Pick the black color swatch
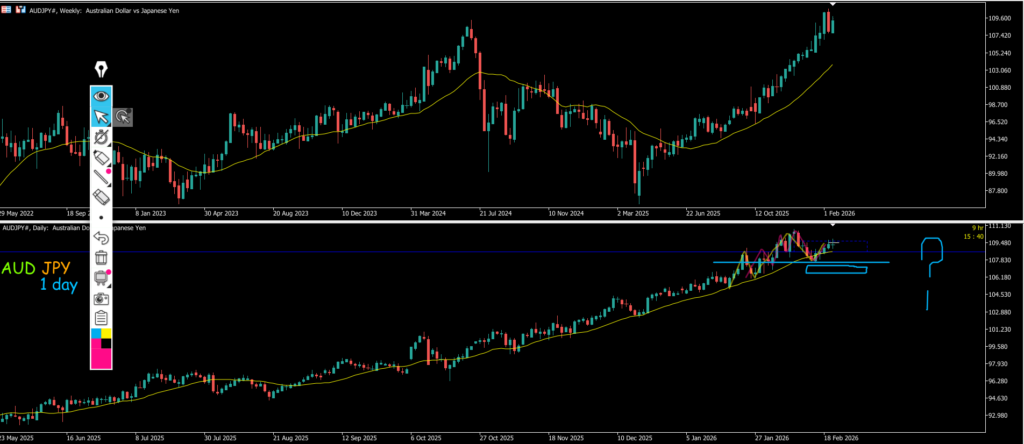The width and height of the screenshot is (1024, 444). coord(106,343)
